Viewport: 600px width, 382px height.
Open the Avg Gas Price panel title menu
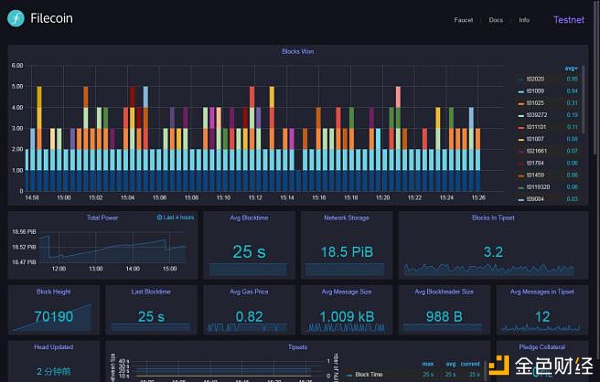click(249, 291)
